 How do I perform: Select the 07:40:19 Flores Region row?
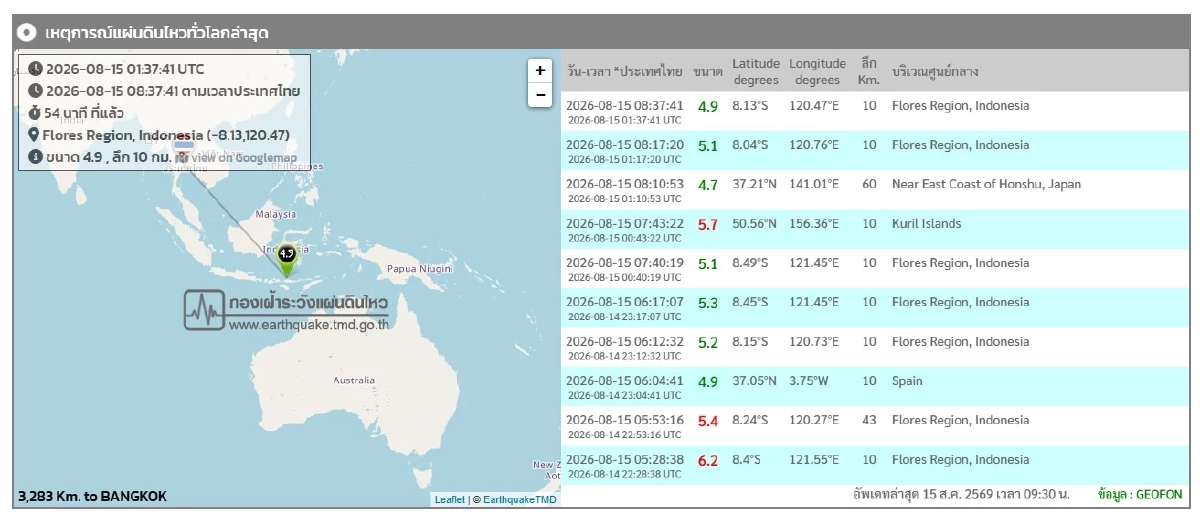[x=873, y=268]
